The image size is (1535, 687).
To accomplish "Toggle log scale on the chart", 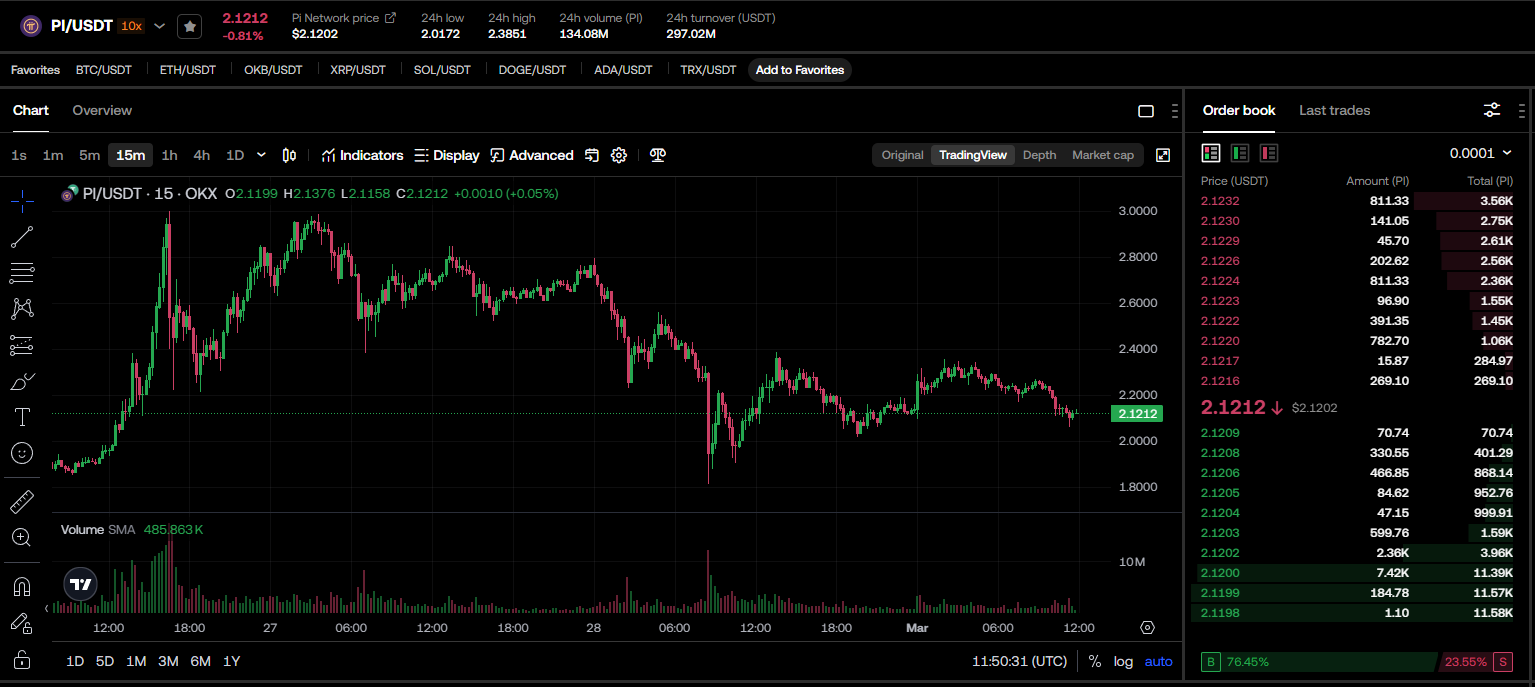I will (1124, 661).
